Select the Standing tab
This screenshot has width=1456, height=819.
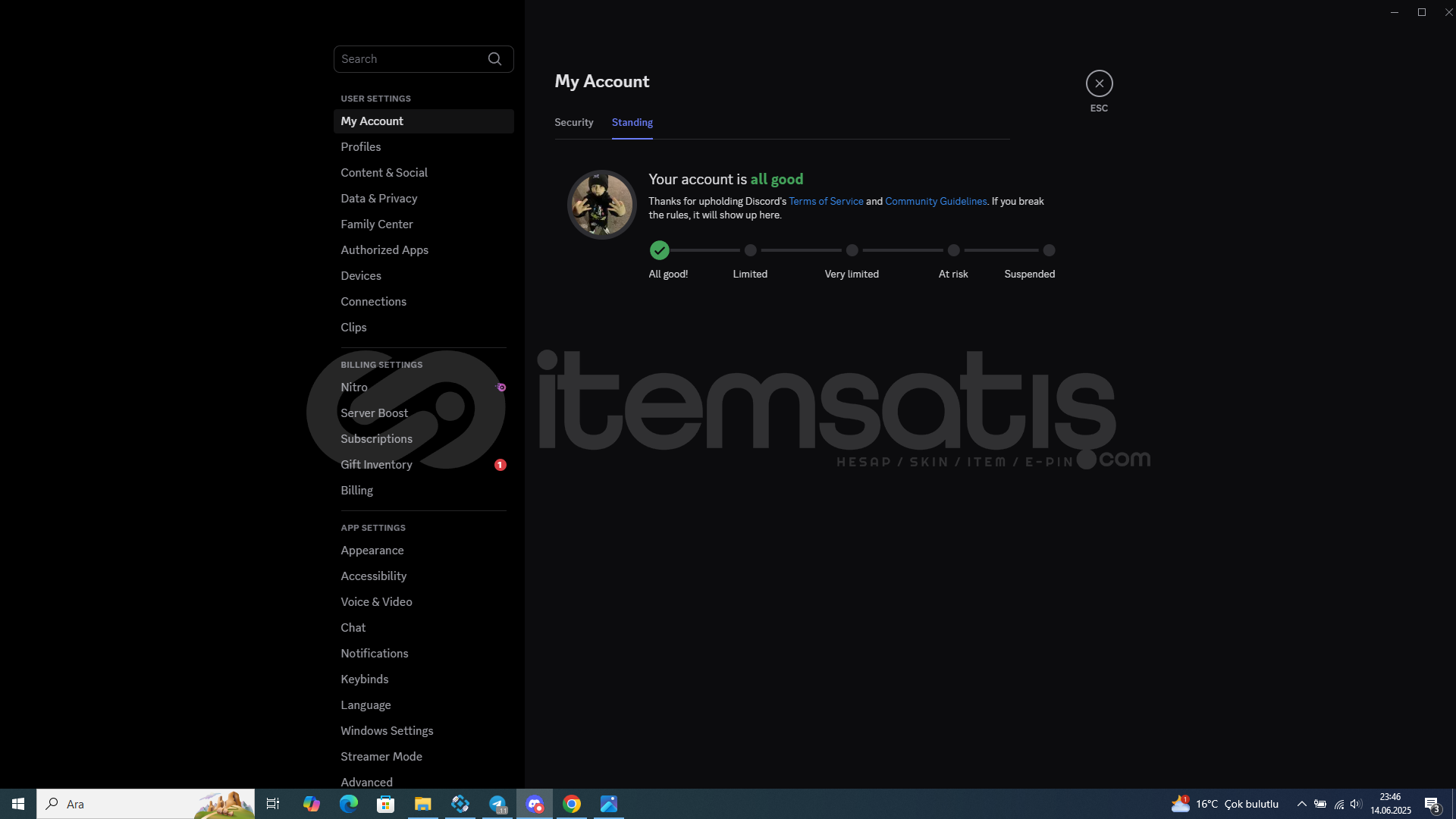[632, 123]
